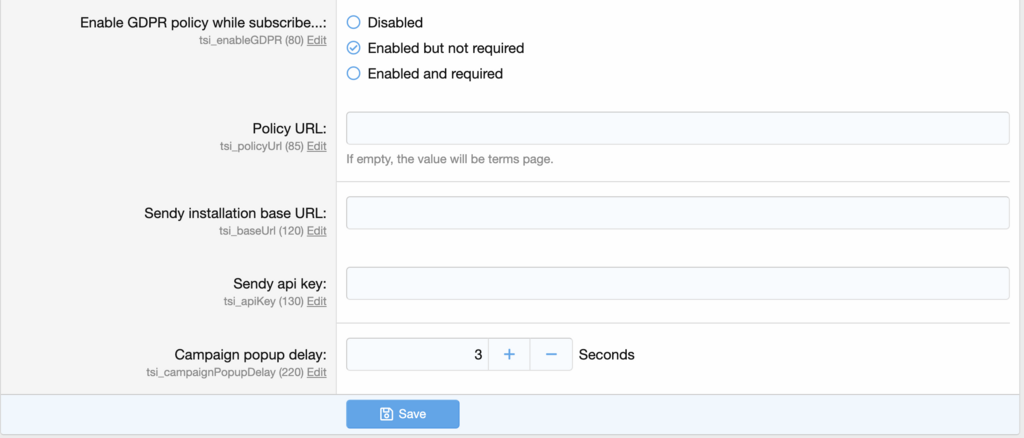Choose Enabled but not required option
The height and width of the screenshot is (438, 1024).
coord(353,48)
